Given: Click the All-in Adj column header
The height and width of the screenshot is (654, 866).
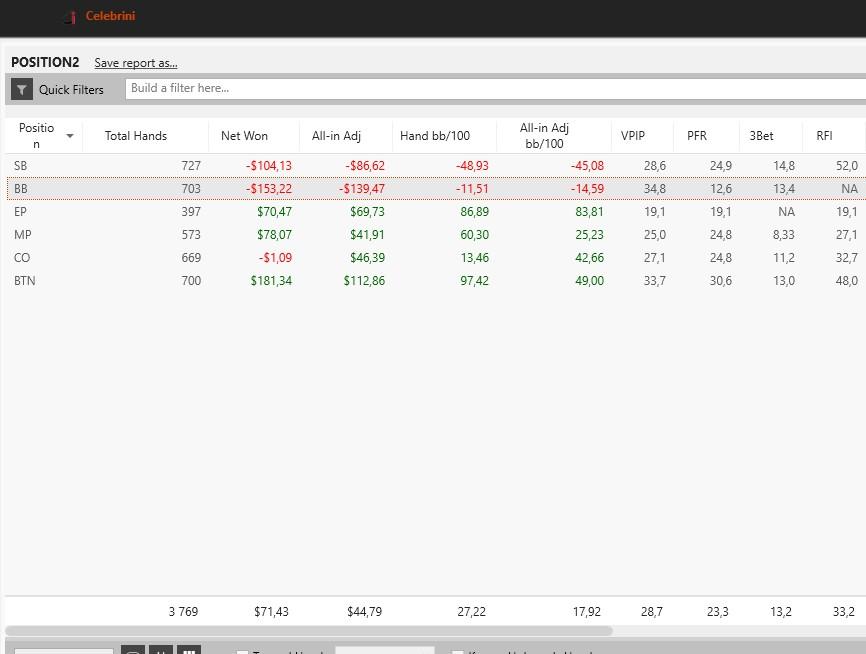Looking at the screenshot, I should [335, 136].
